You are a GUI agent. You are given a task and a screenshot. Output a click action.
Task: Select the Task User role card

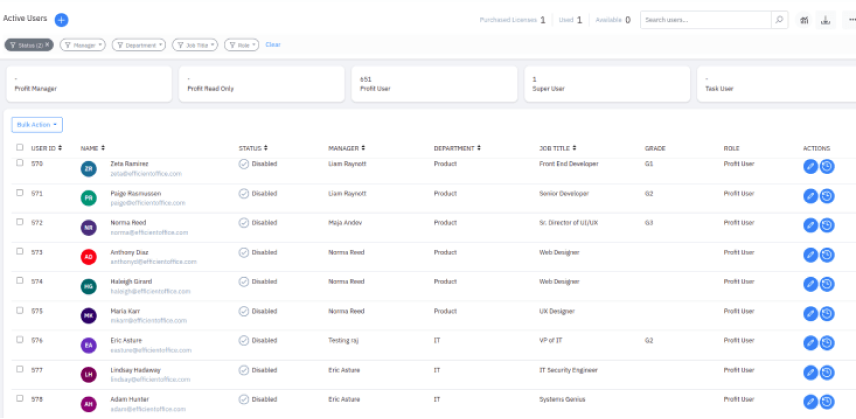[776, 84]
